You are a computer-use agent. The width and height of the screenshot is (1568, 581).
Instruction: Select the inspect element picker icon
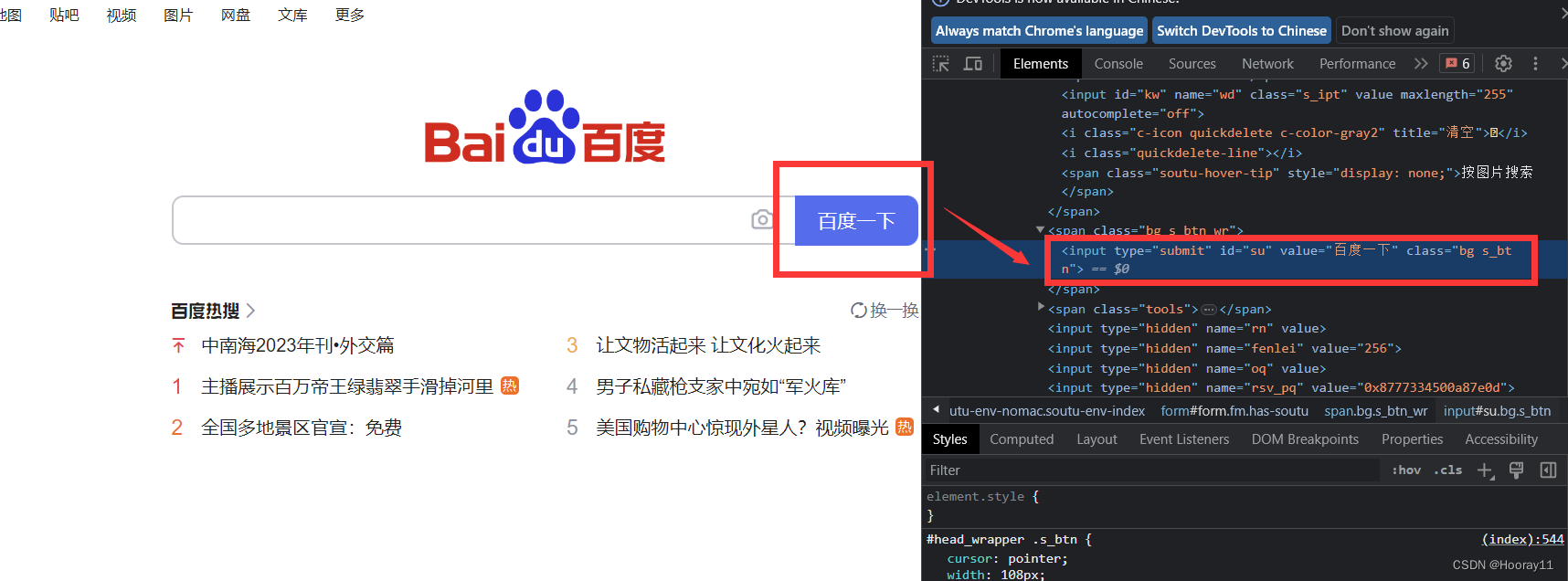[940, 64]
